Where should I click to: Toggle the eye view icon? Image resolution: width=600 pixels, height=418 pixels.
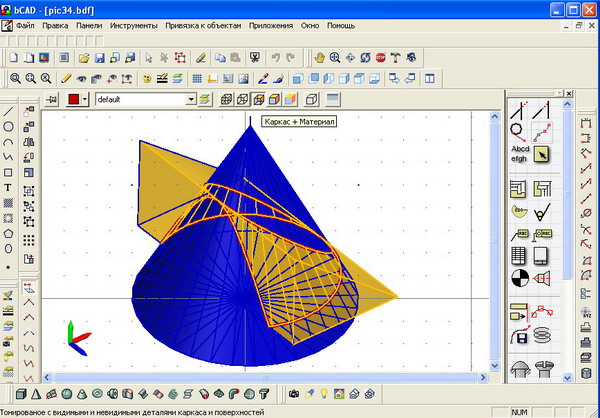click(83, 77)
